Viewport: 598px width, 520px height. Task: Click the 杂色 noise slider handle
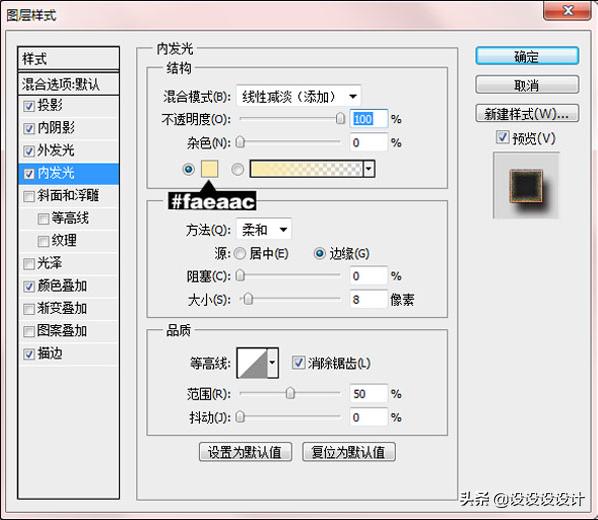pyautogui.click(x=240, y=142)
